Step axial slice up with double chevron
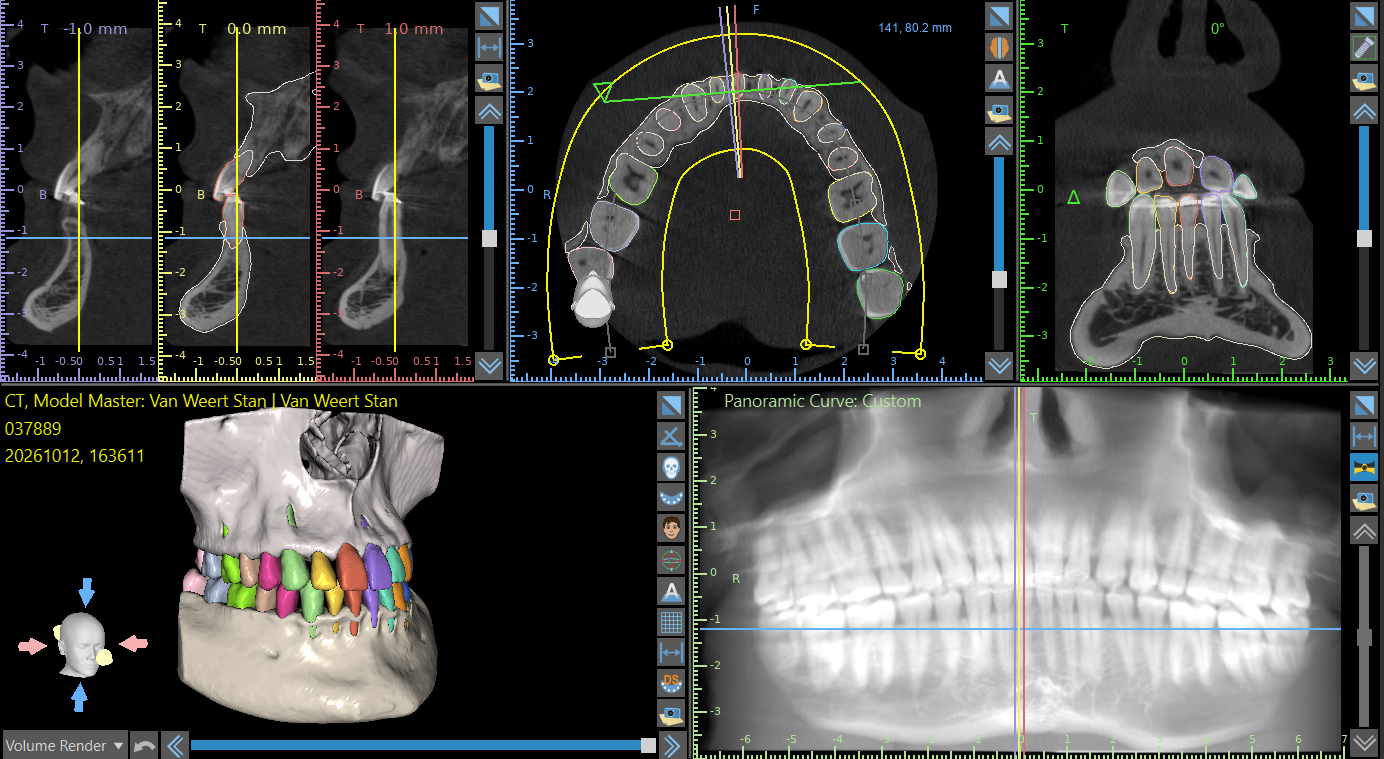 [x=999, y=141]
